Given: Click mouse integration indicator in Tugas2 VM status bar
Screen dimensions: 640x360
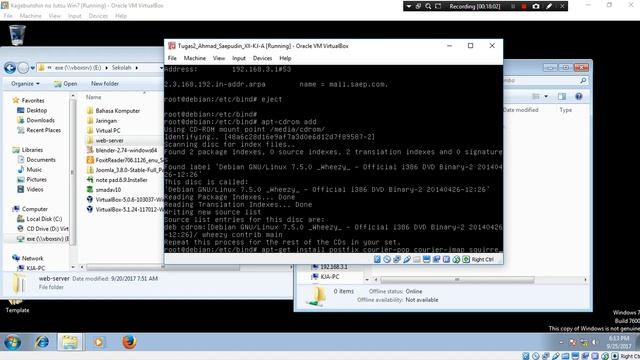Looking at the screenshot, I should coord(456,259).
